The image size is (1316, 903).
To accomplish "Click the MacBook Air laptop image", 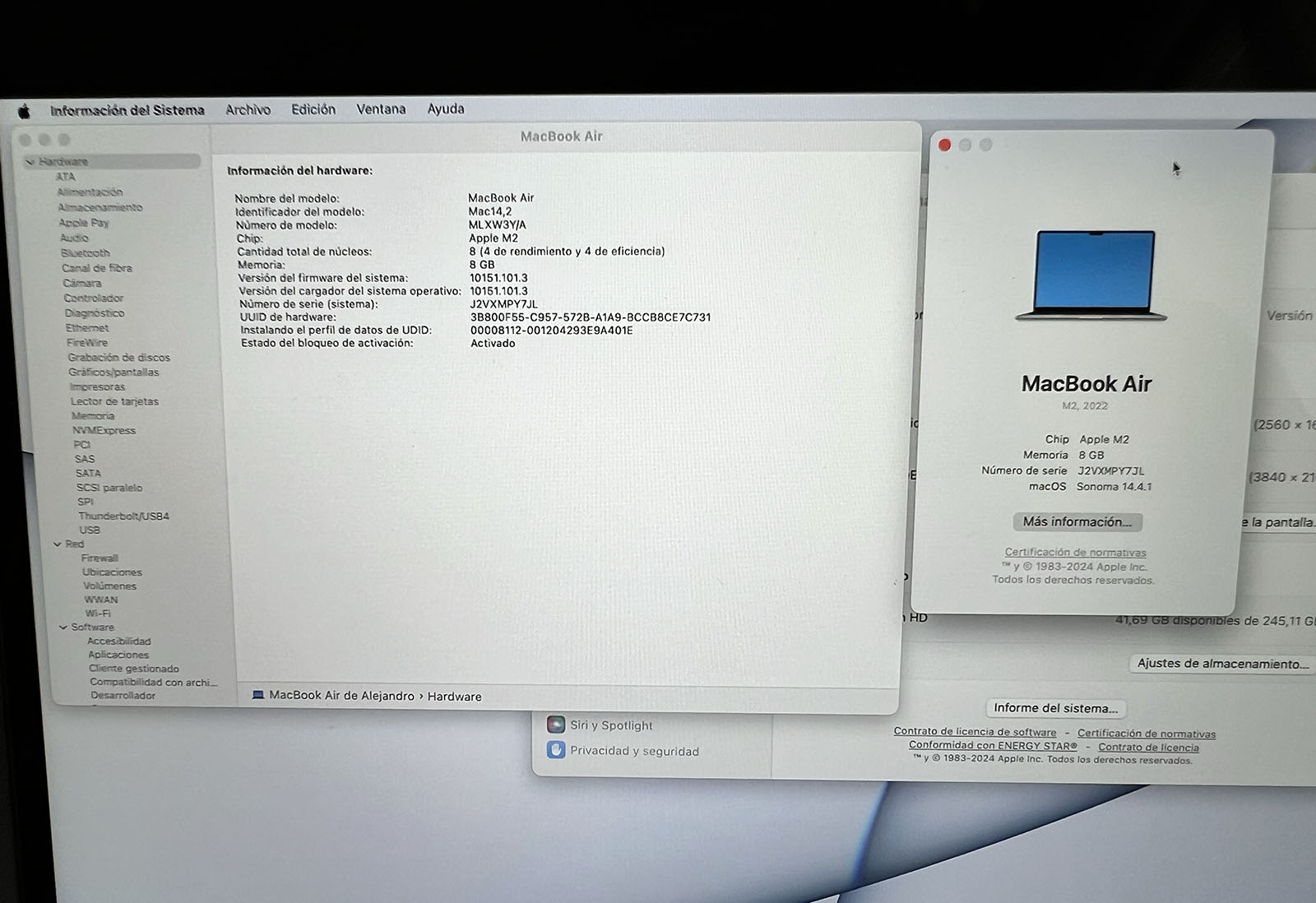I will [1092, 276].
